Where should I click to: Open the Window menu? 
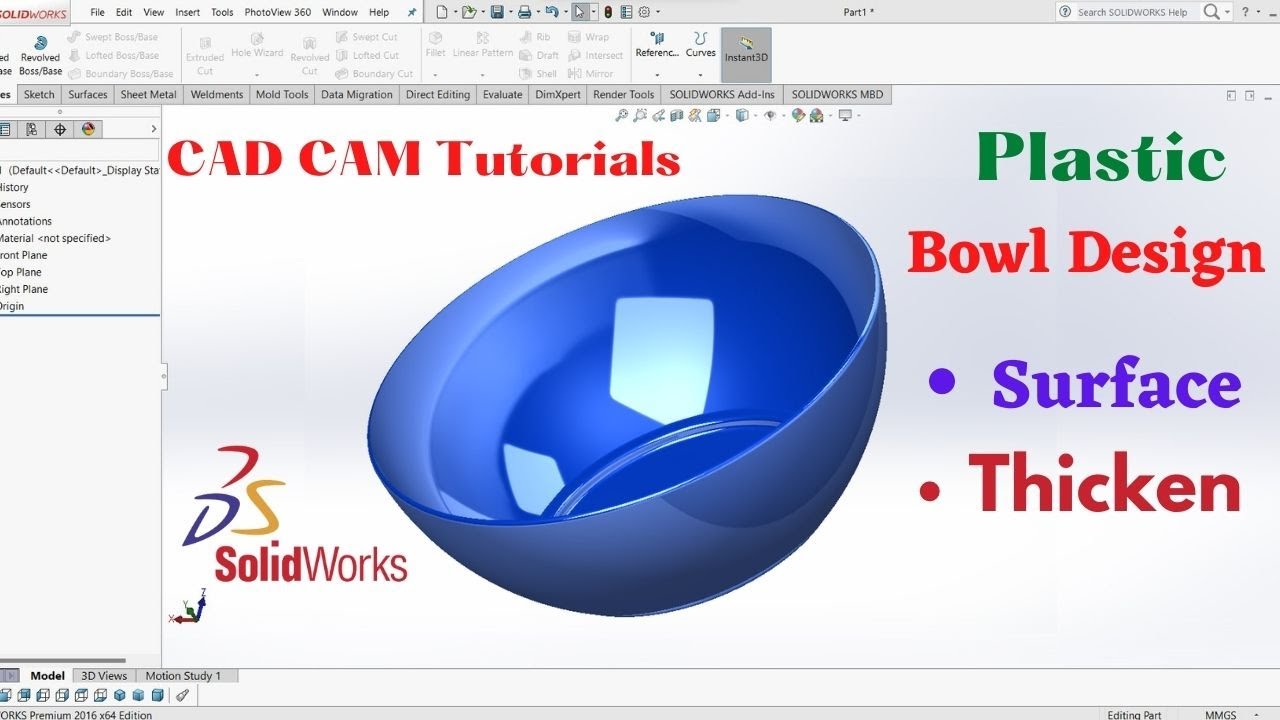(x=340, y=12)
